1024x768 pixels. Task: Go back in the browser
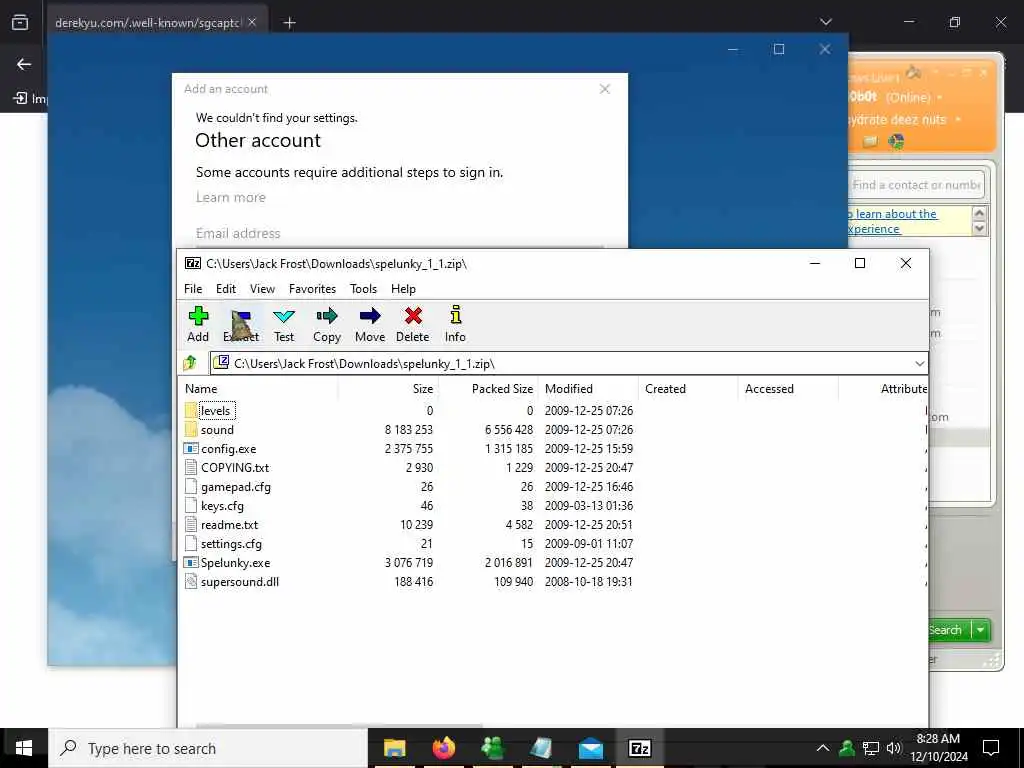coord(24,64)
